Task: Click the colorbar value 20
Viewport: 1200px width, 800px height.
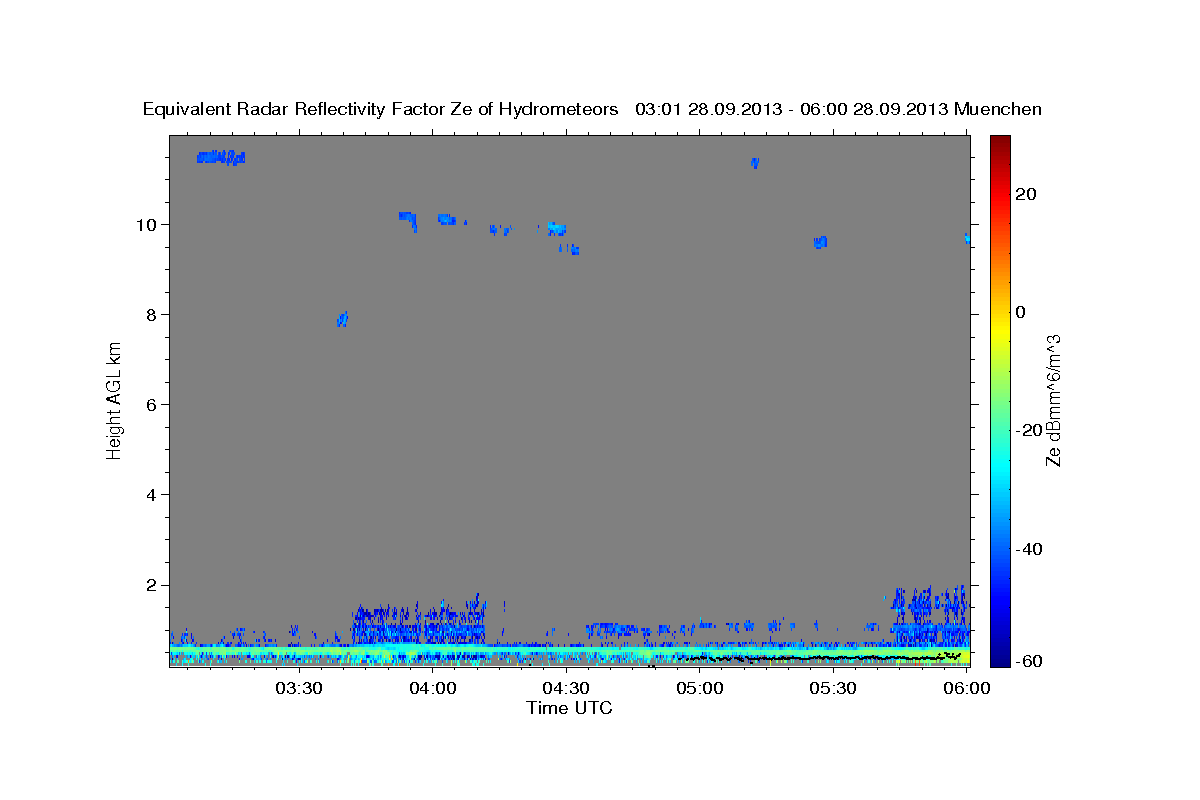Action: 1025,194
